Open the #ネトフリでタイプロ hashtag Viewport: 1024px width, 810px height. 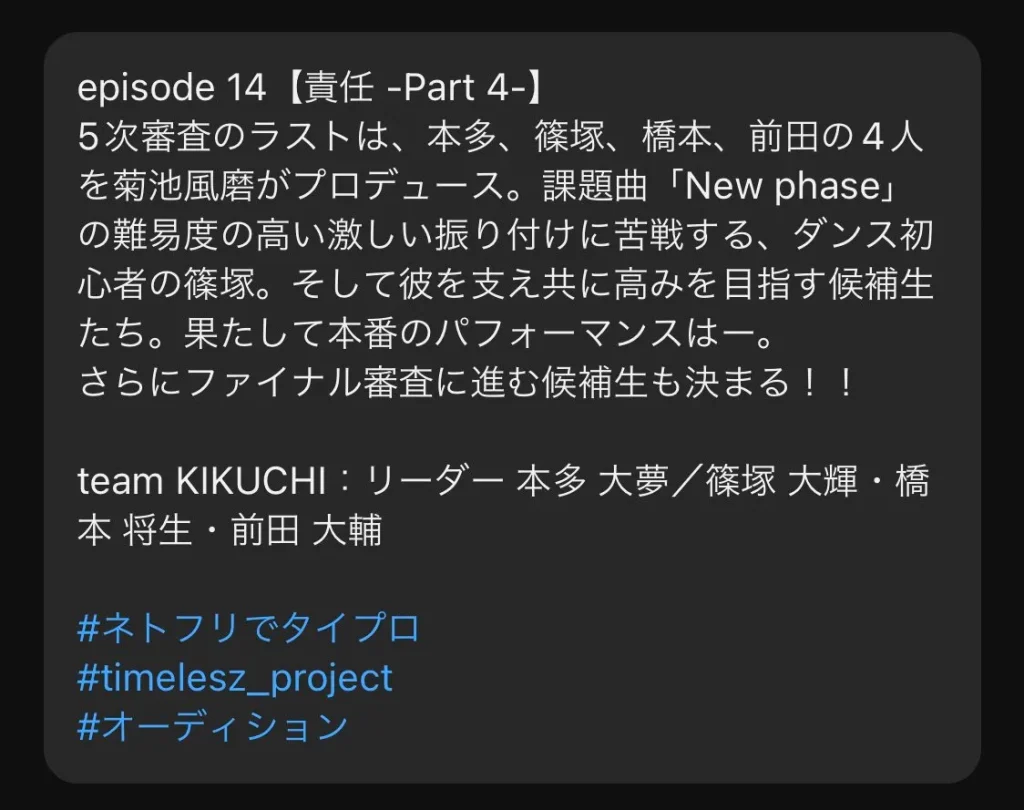248,629
